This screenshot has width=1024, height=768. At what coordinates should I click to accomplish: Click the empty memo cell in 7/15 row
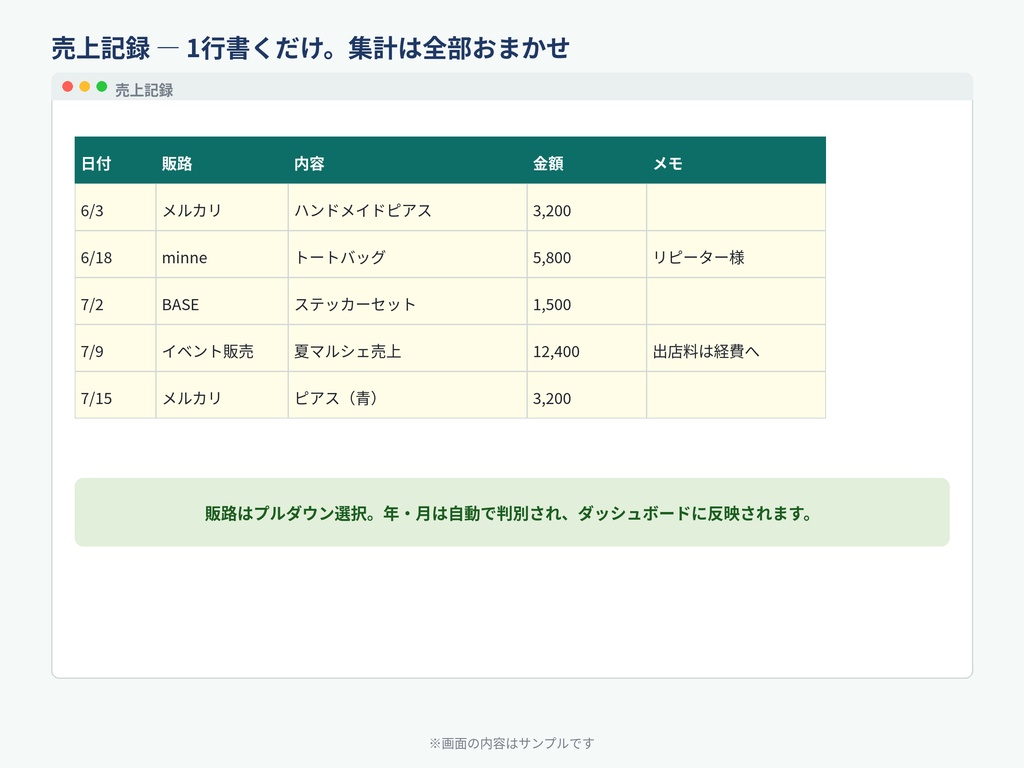click(x=736, y=395)
